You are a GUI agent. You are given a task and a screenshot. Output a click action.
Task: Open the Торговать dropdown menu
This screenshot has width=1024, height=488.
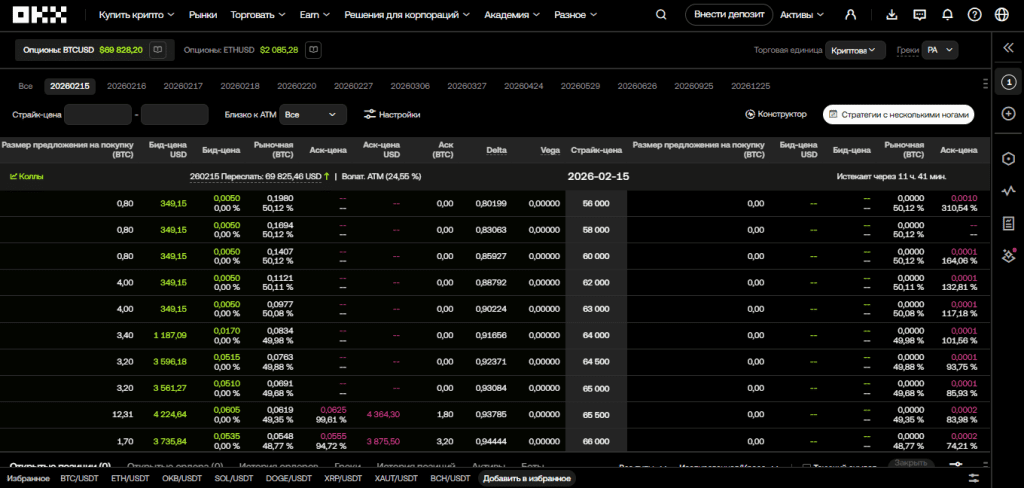tap(258, 14)
